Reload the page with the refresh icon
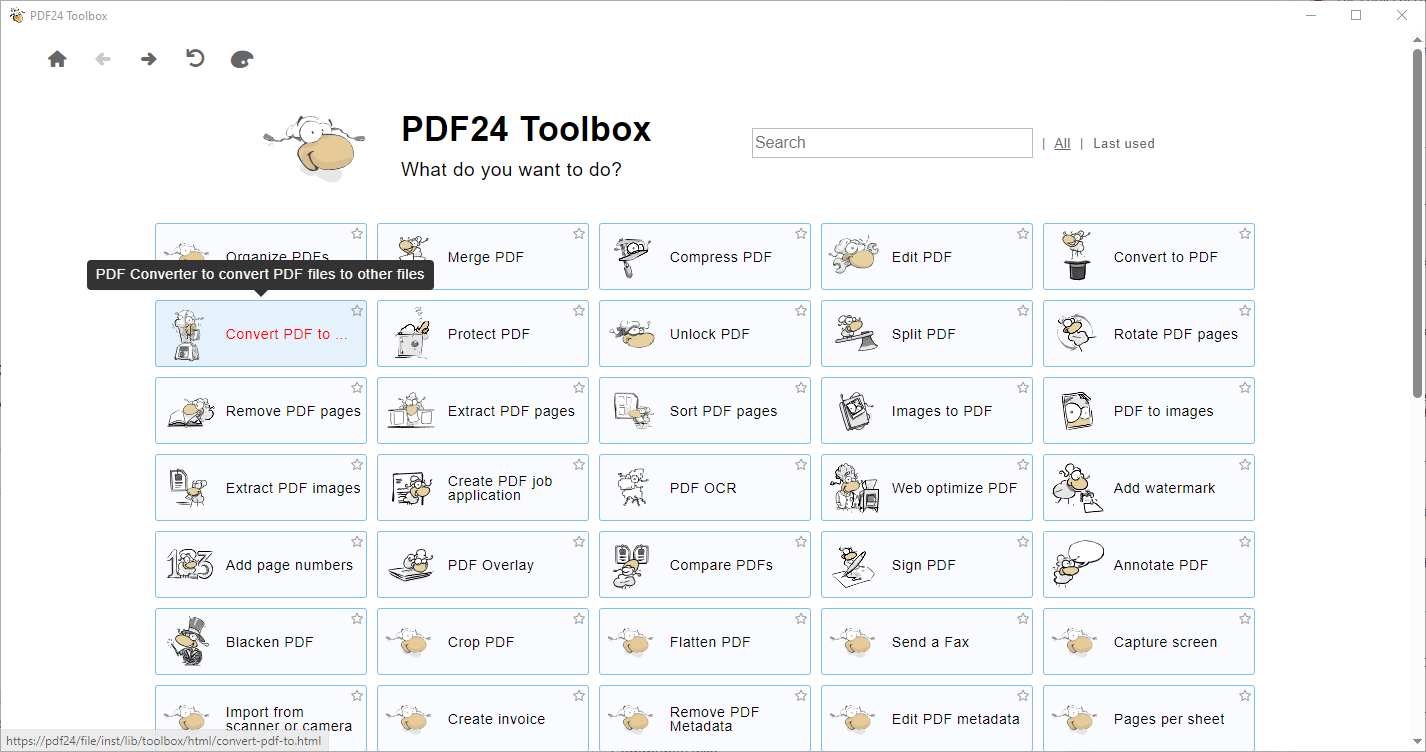Viewport: 1426px width, 752px height. (x=195, y=58)
